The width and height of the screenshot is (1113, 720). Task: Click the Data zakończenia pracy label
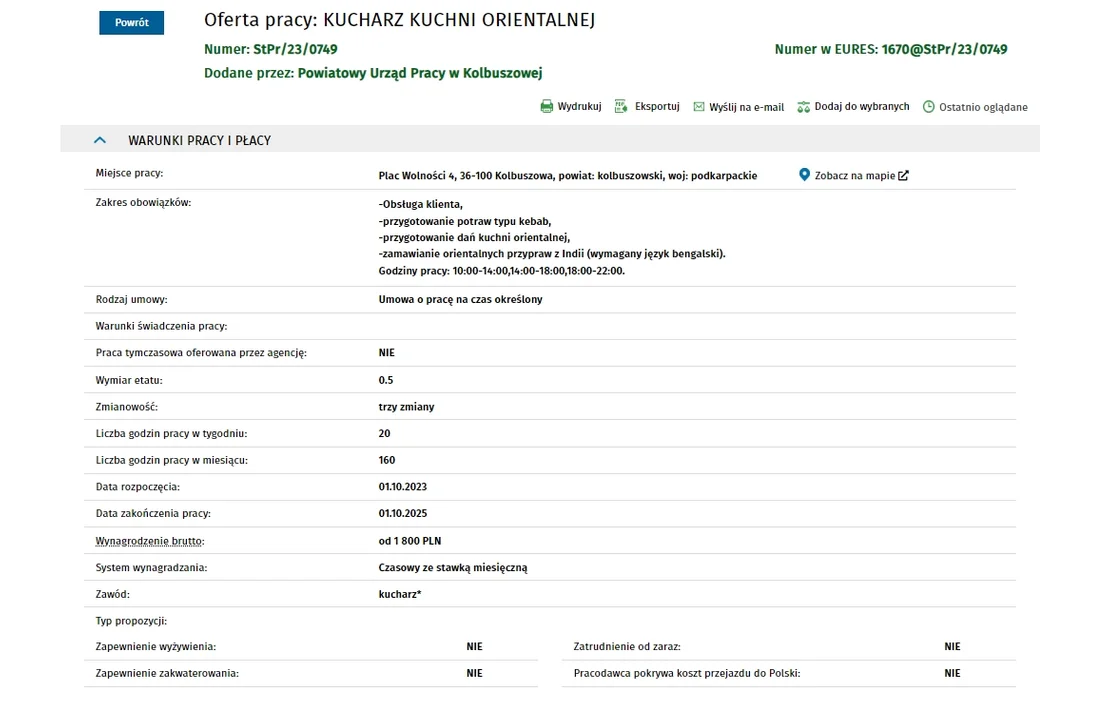[153, 513]
